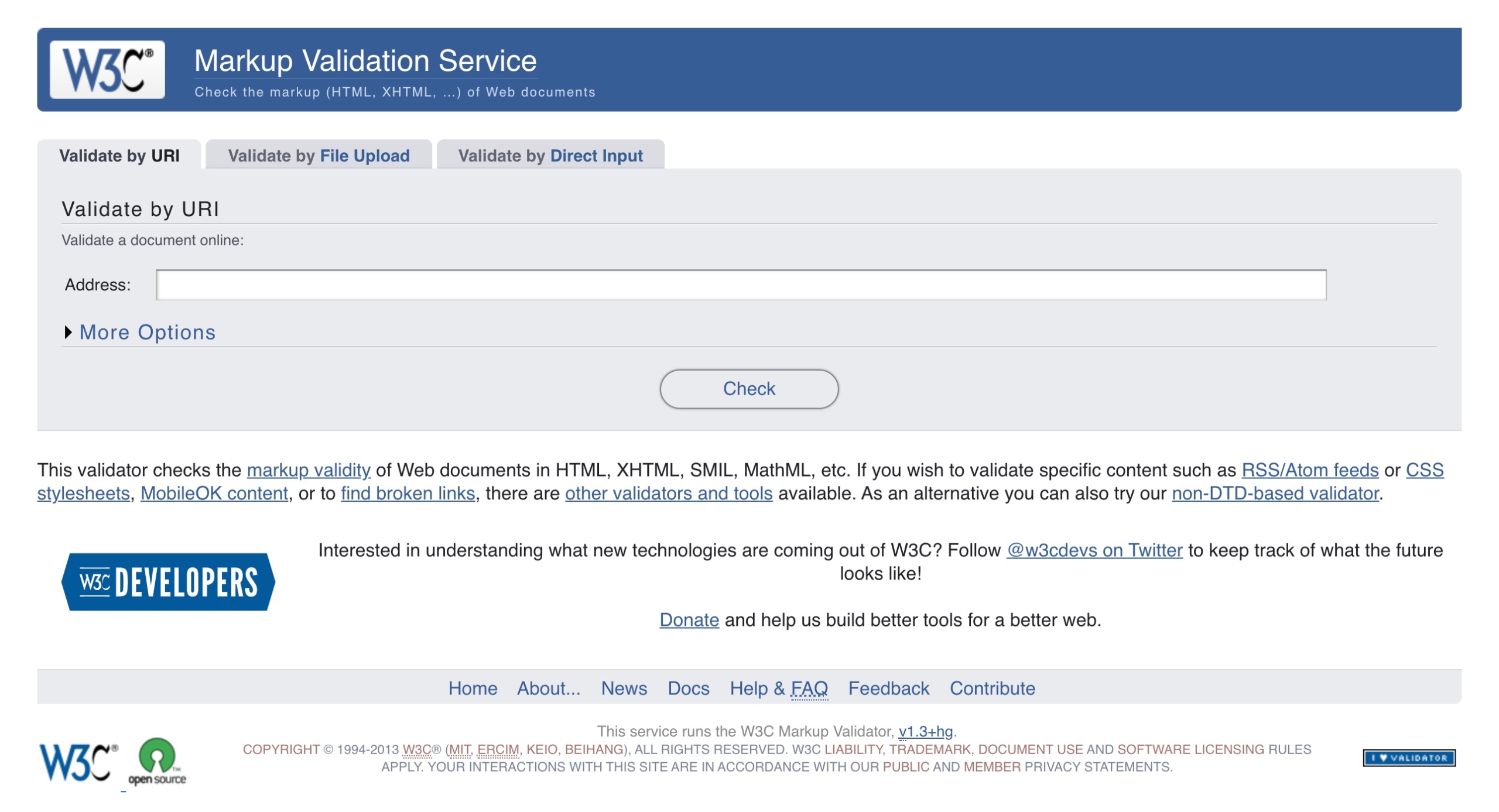Click the More Options label text

(148, 333)
